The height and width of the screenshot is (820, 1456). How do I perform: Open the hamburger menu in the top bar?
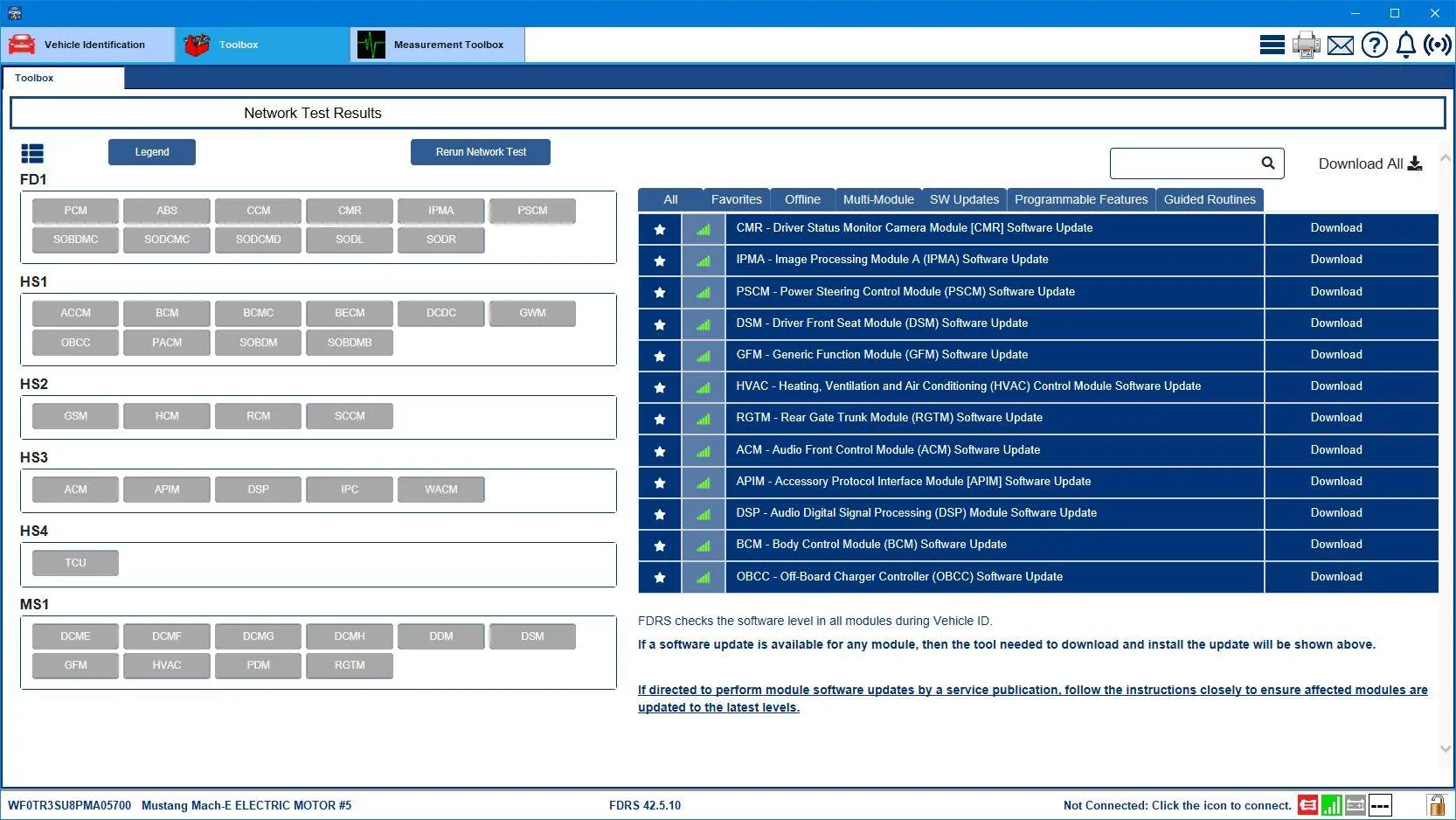[1272, 45]
